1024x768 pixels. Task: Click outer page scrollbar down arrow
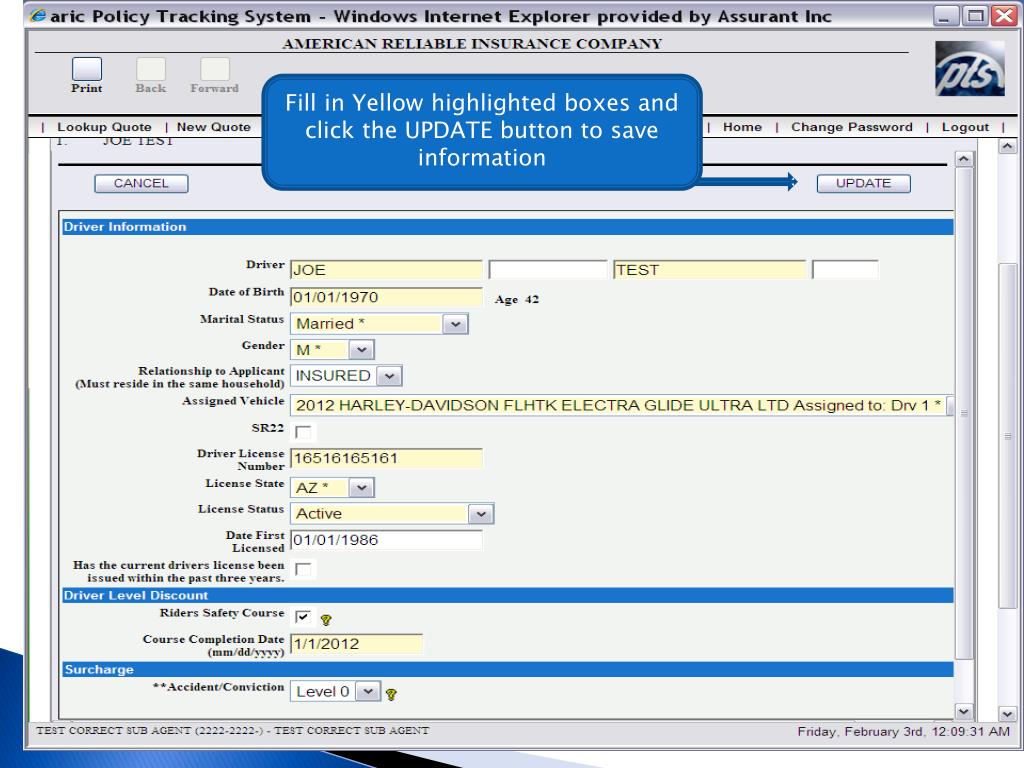pos(1008,714)
